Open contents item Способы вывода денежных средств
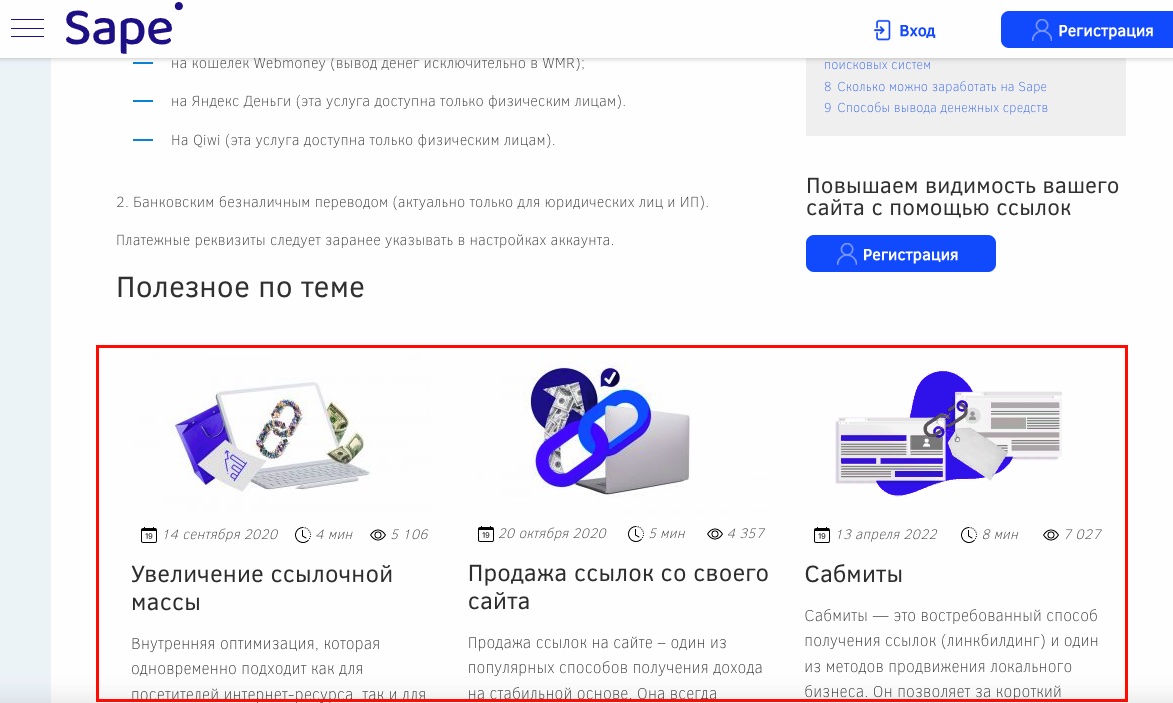 [x=936, y=108]
